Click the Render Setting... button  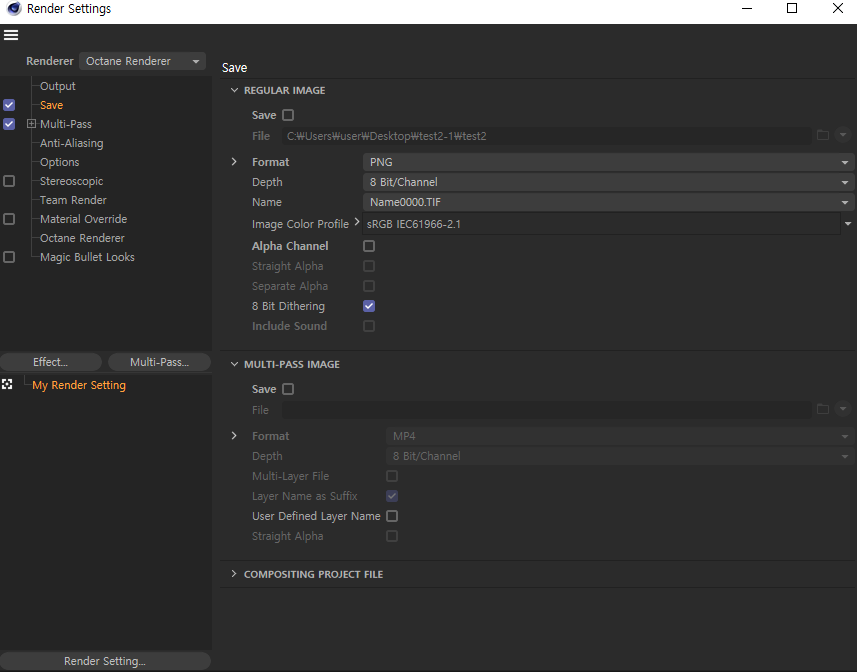point(105,661)
